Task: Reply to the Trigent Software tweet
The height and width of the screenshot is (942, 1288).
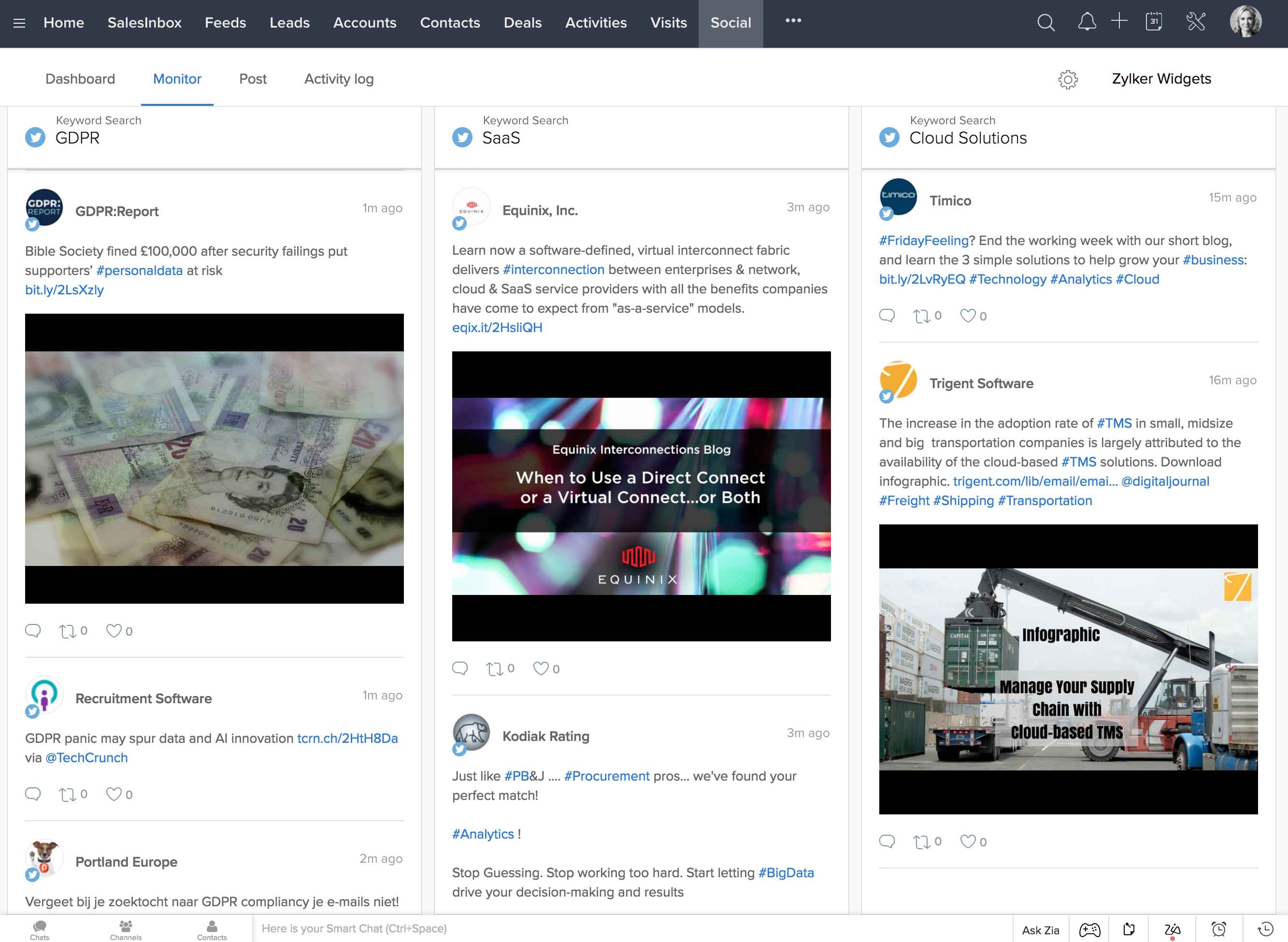Action: [x=887, y=841]
